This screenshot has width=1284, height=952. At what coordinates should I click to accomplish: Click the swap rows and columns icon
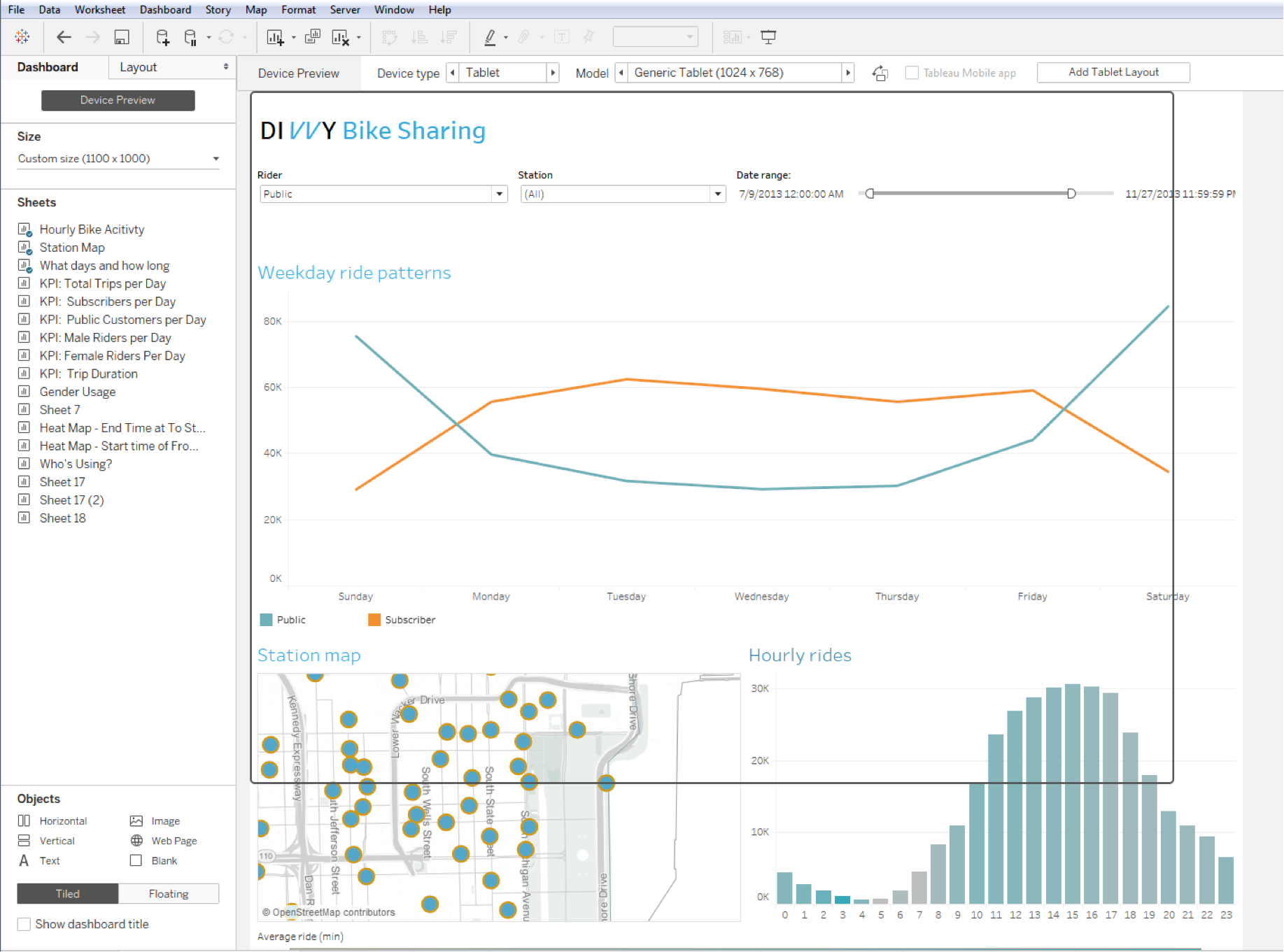pos(390,37)
